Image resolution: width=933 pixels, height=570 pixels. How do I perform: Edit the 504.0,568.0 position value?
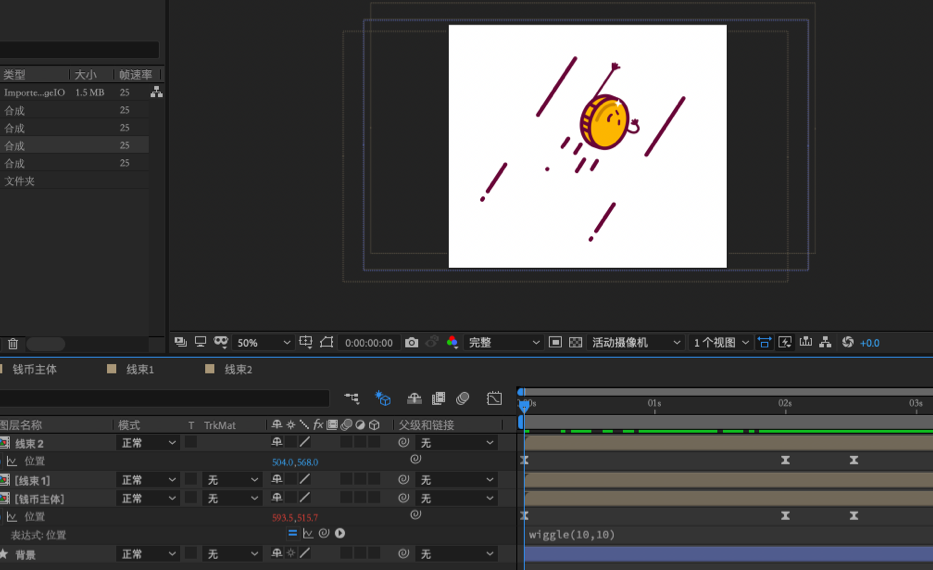[295, 462]
